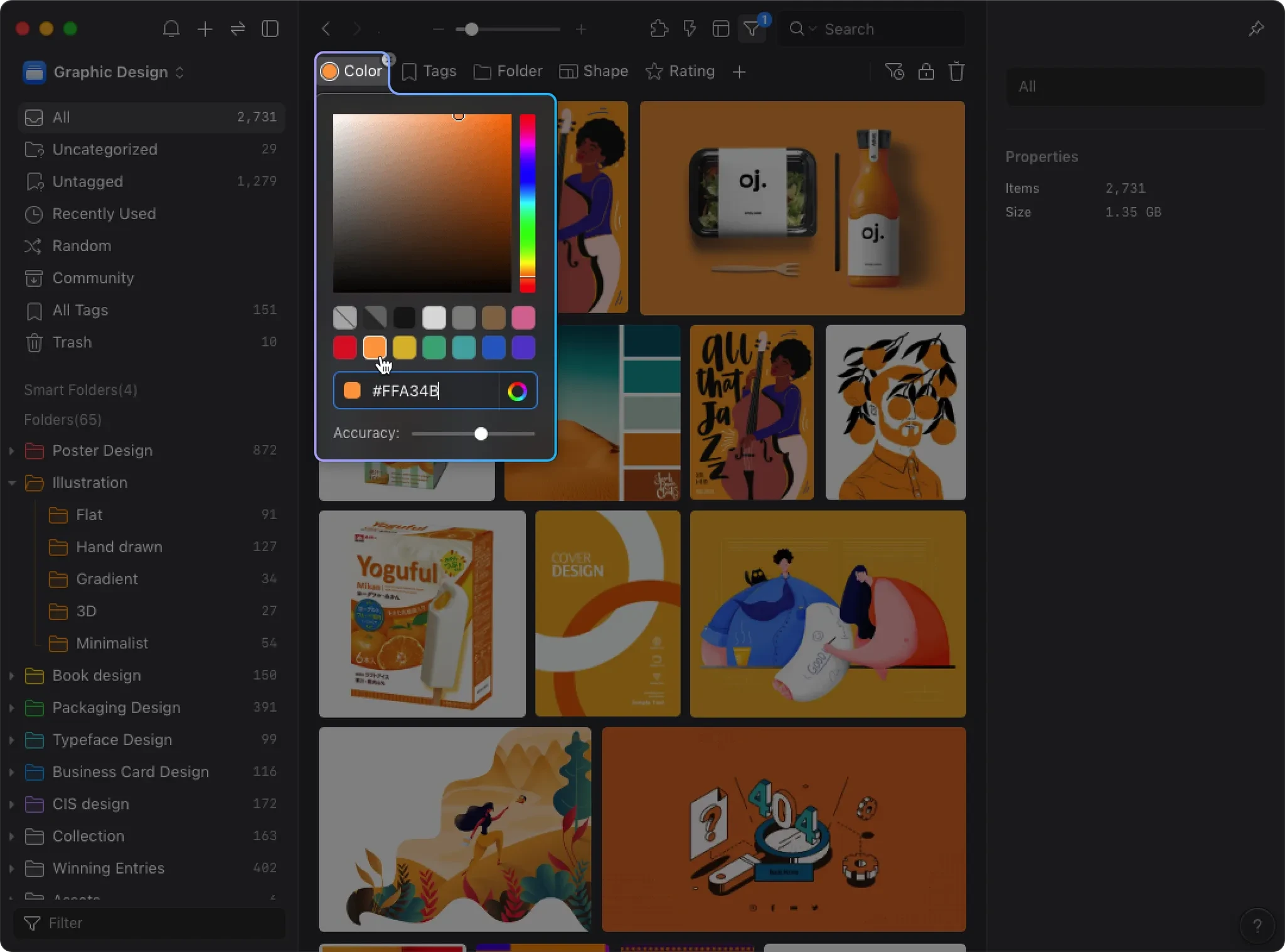Adjust the Accuracy slider handle
The width and height of the screenshot is (1285, 952).
pos(481,434)
